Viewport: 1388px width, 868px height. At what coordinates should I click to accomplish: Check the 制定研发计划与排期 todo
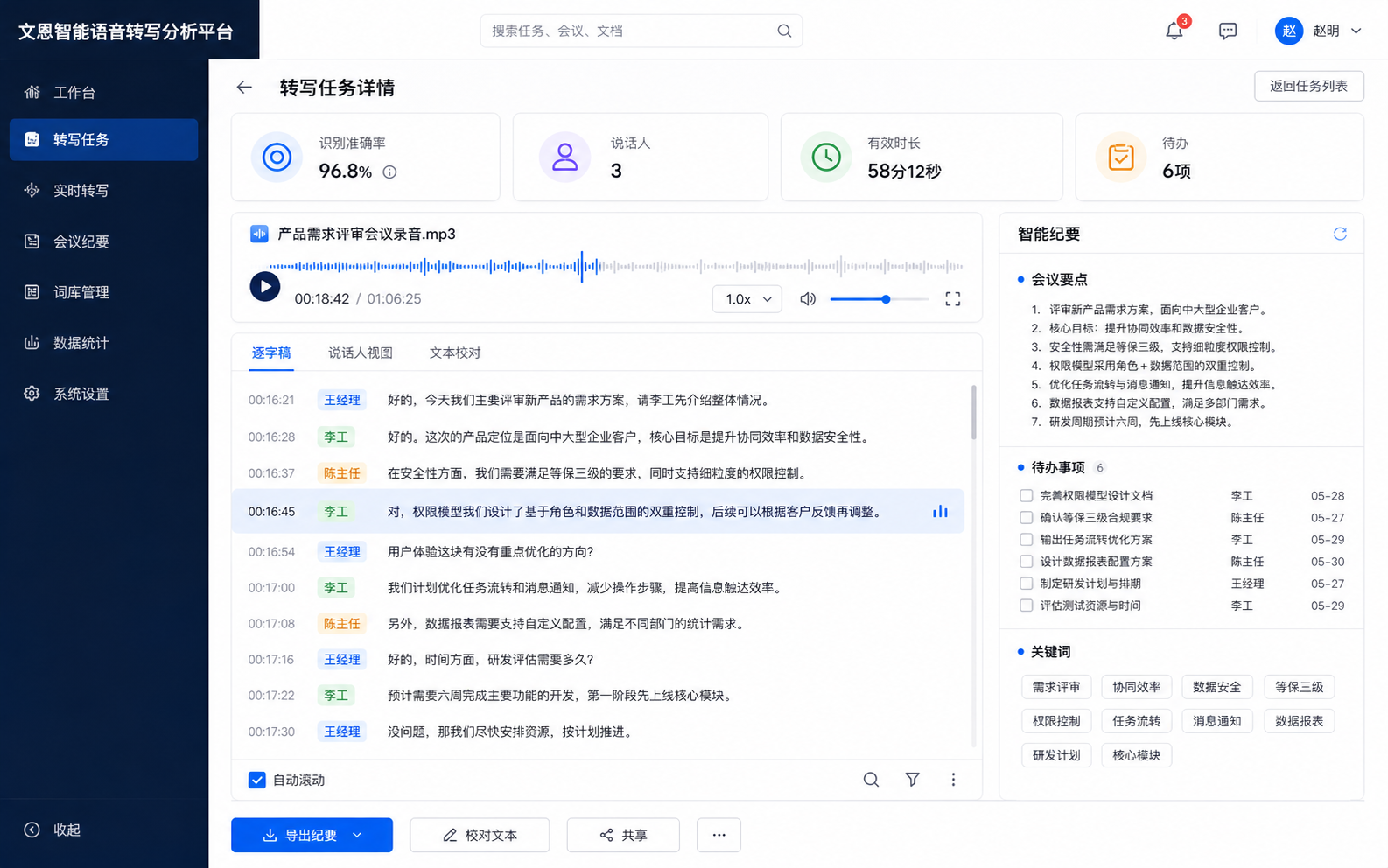pyautogui.click(x=1027, y=583)
